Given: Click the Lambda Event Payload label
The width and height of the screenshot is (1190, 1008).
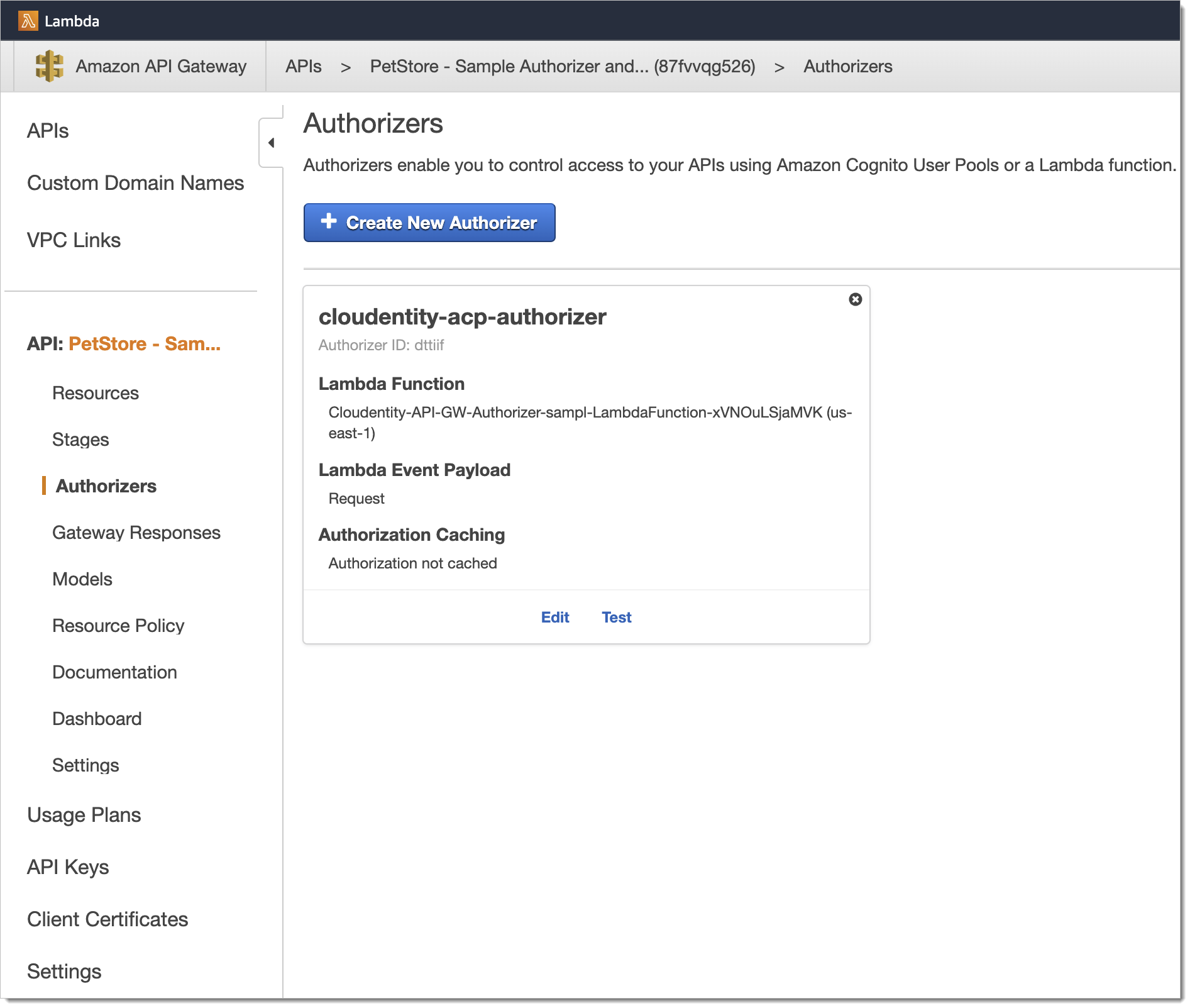Looking at the screenshot, I should tap(414, 470).
